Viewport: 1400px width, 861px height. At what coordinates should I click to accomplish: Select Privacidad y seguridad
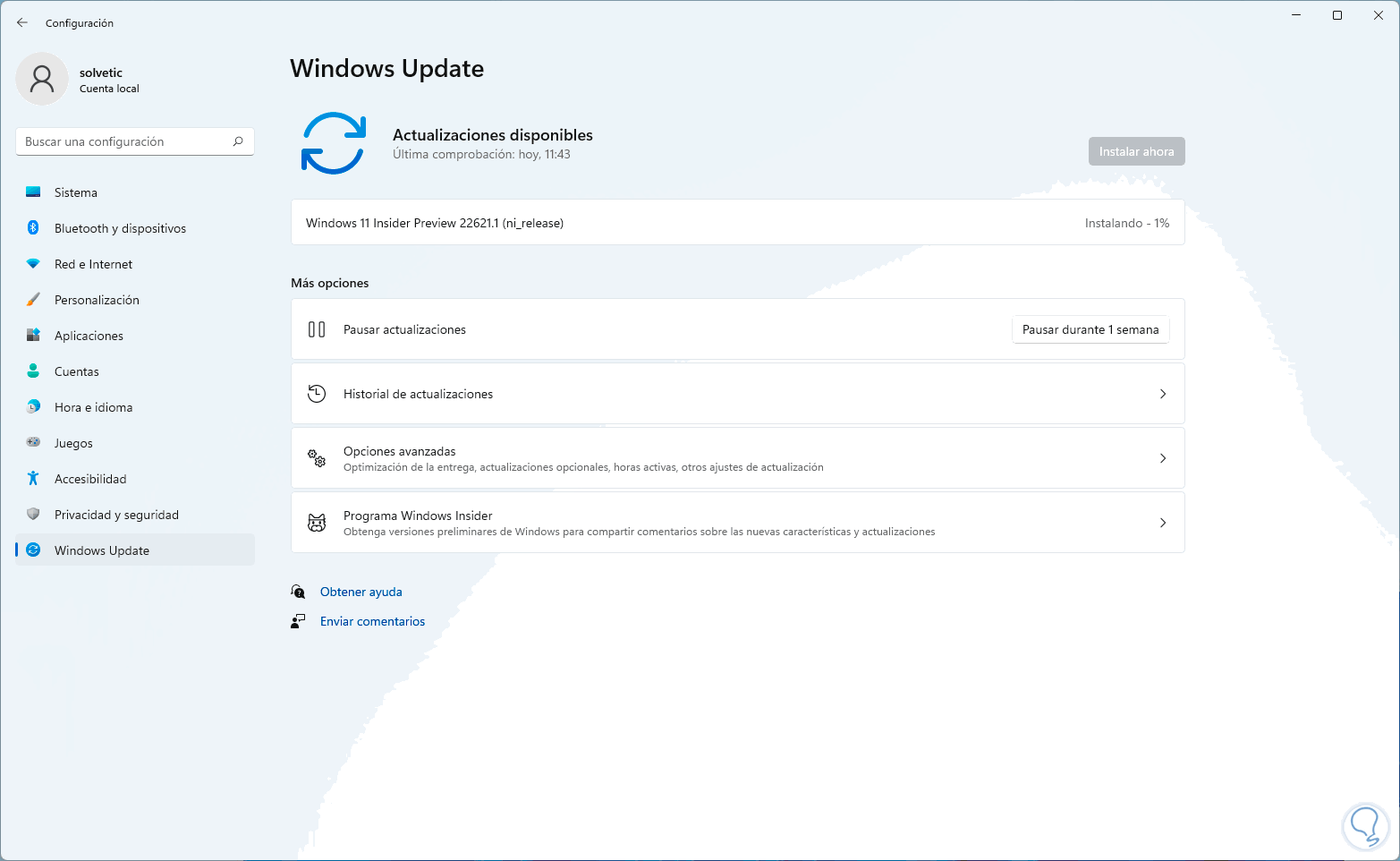pyautogui.click(x=135, y=514)
